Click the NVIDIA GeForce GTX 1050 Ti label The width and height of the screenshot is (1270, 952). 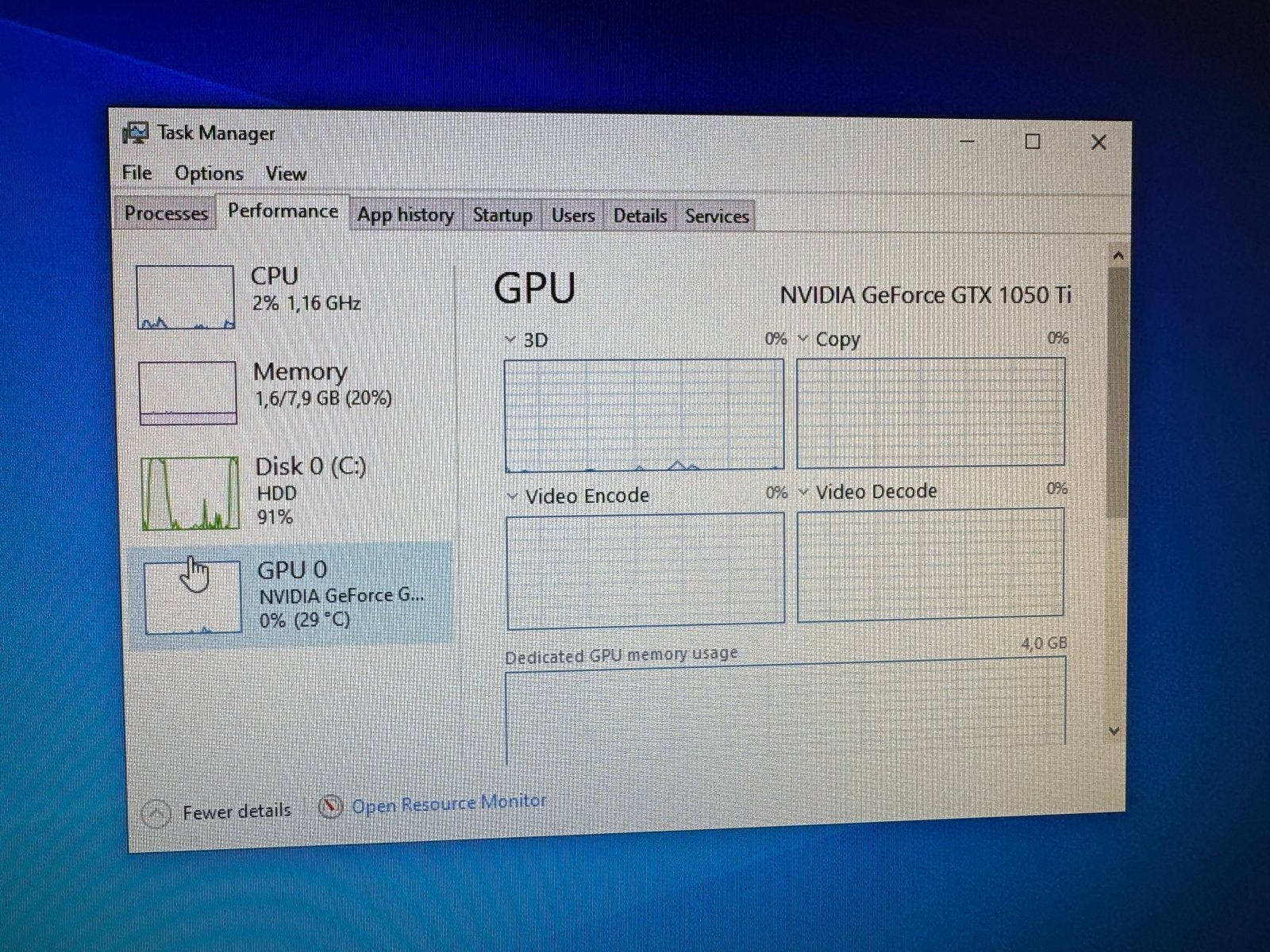[x=926, y=295]
